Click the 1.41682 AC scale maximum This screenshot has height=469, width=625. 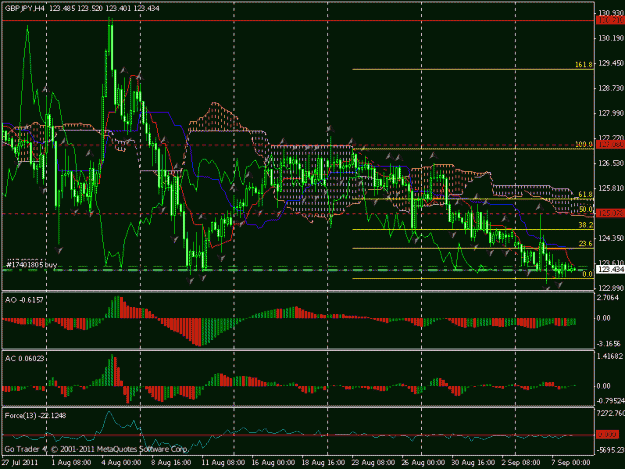coord(610,356)
